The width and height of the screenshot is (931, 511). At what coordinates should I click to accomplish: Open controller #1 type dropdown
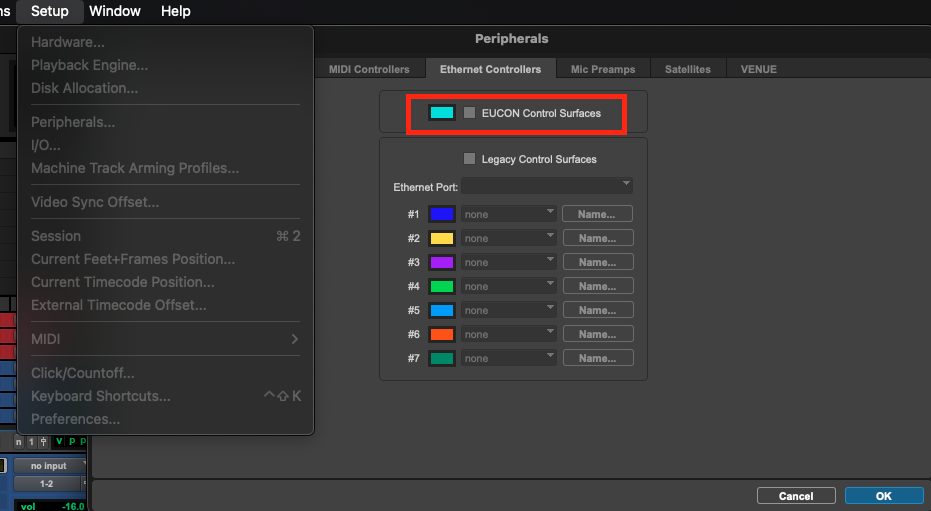(509, 214)
